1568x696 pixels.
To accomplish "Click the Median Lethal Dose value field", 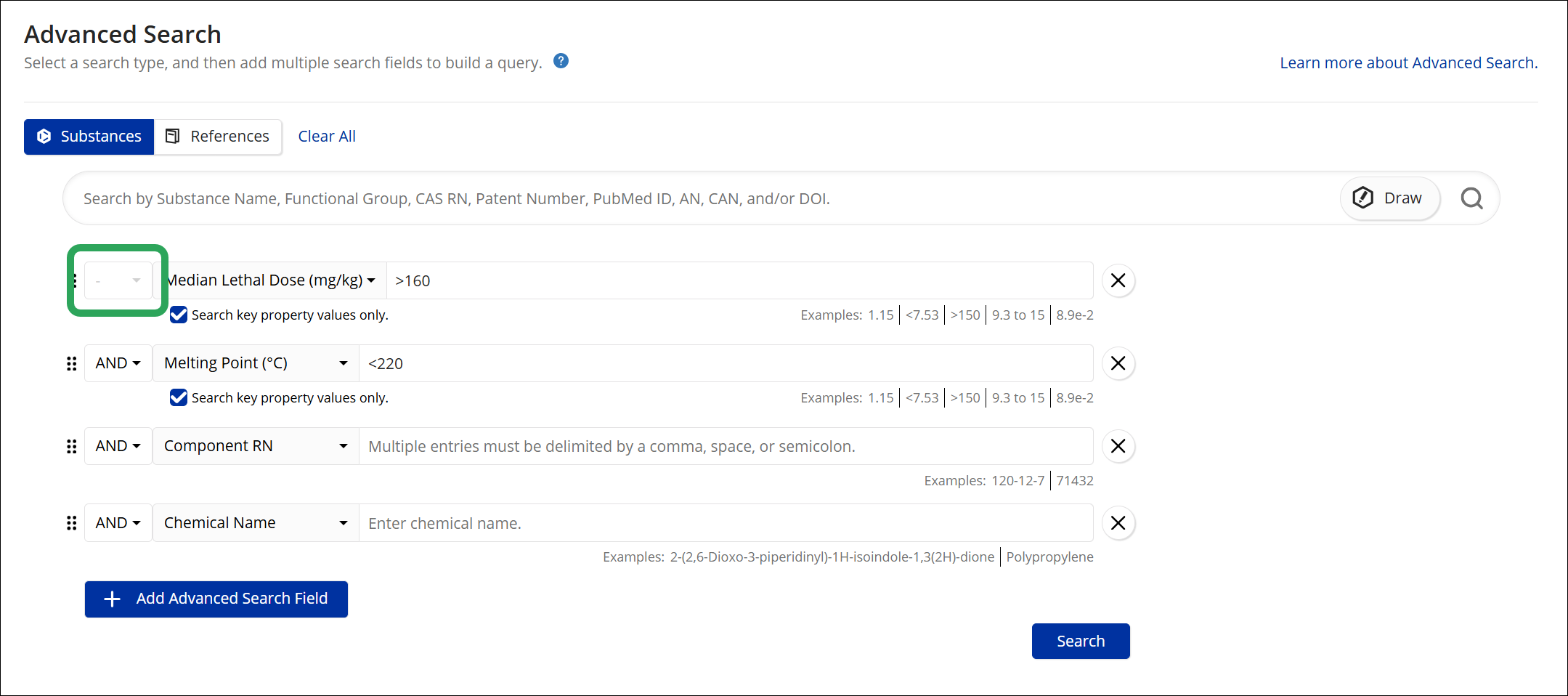I will [x=739, y=280].
